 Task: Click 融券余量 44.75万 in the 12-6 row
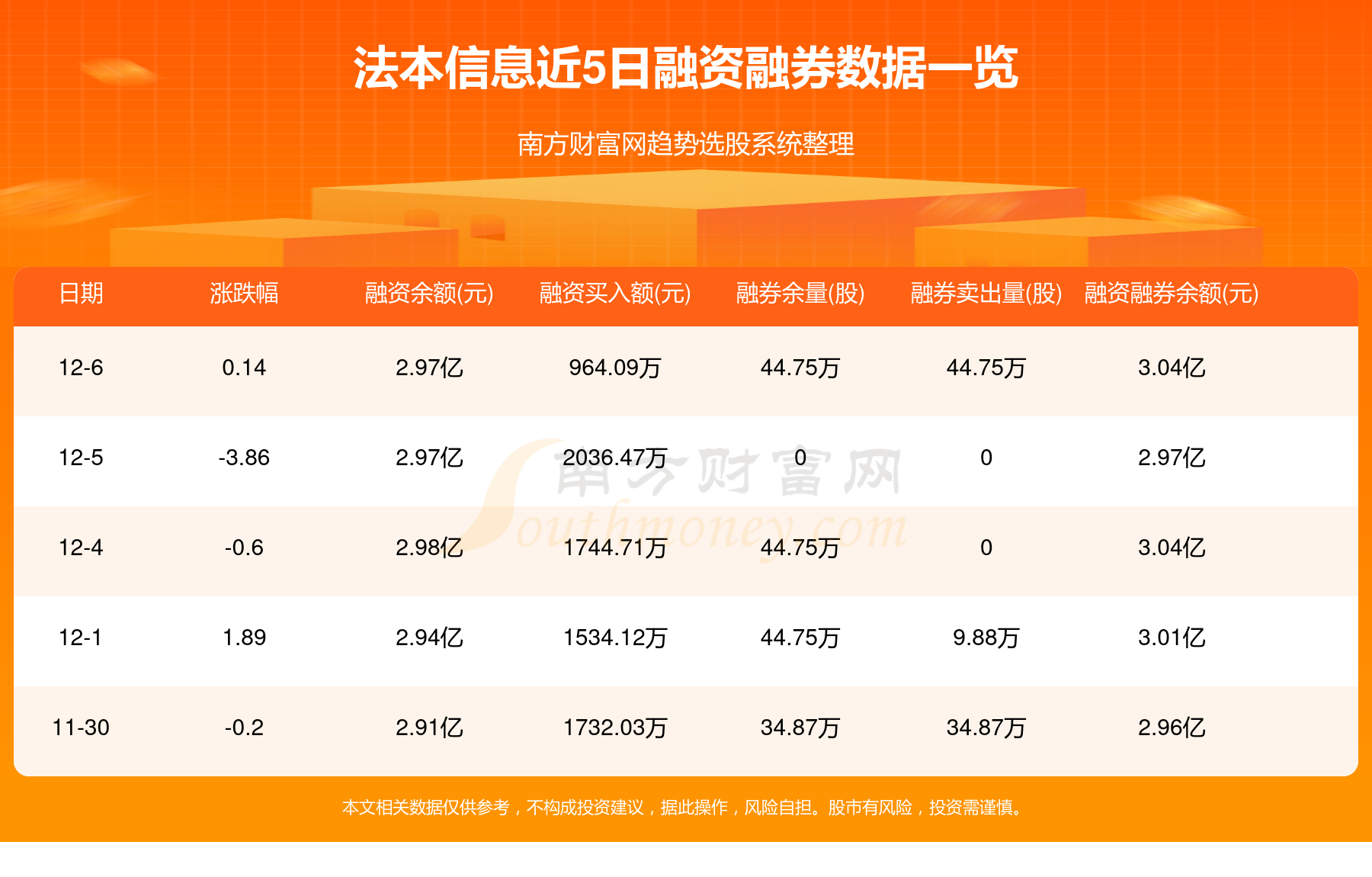(800, 368)
